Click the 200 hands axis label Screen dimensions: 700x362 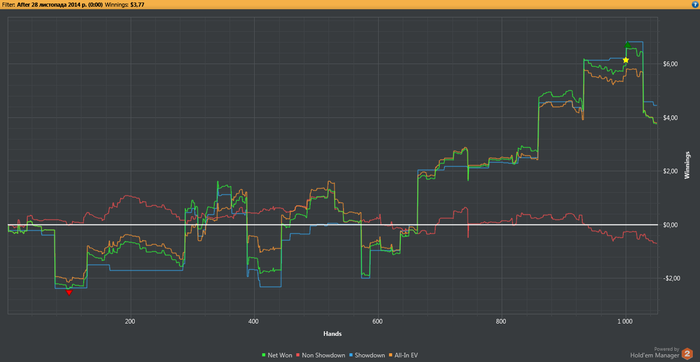130,320
